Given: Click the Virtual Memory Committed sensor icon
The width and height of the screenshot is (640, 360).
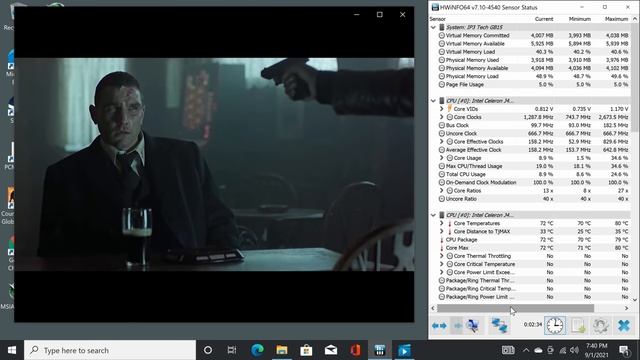Looking at the screenshot, I should pyautogui.click(x=441, y=36).
